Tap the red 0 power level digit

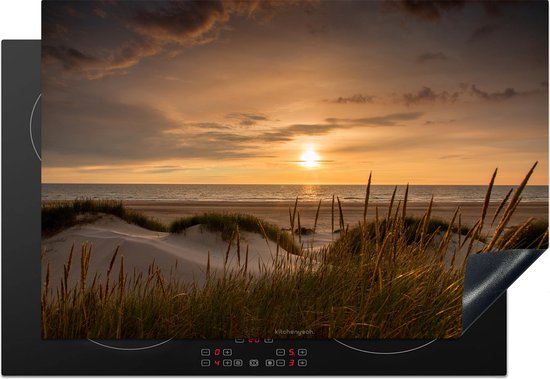tap(217, 352)
